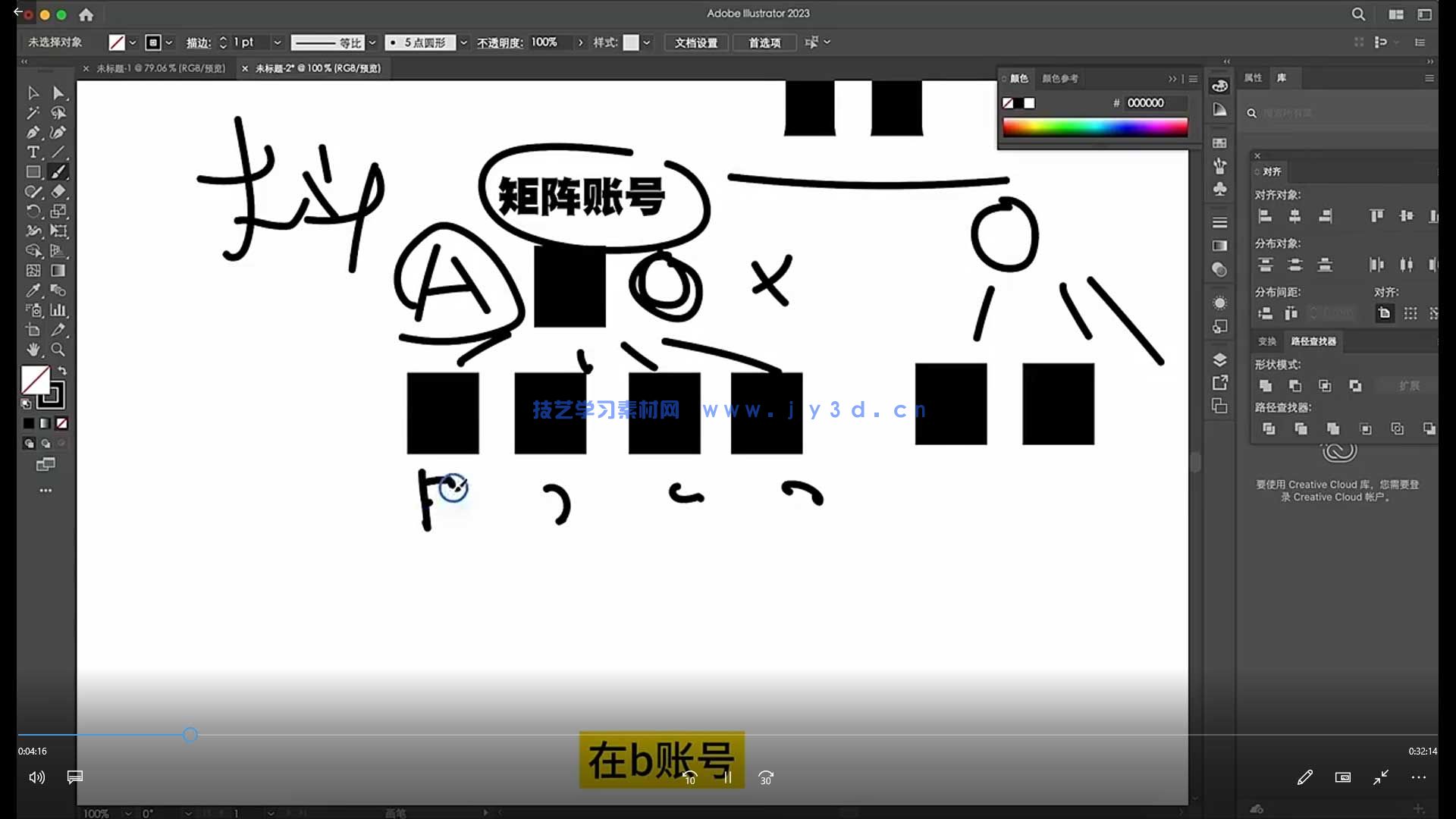Select the Paintbrush tool
Screen dimensions: 1456x819
pyautogui.click(x=58, y=171)
